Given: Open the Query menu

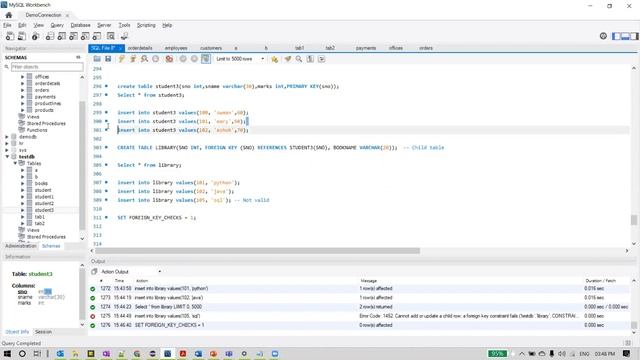Looking at the screenshot, I should [57, 25].
